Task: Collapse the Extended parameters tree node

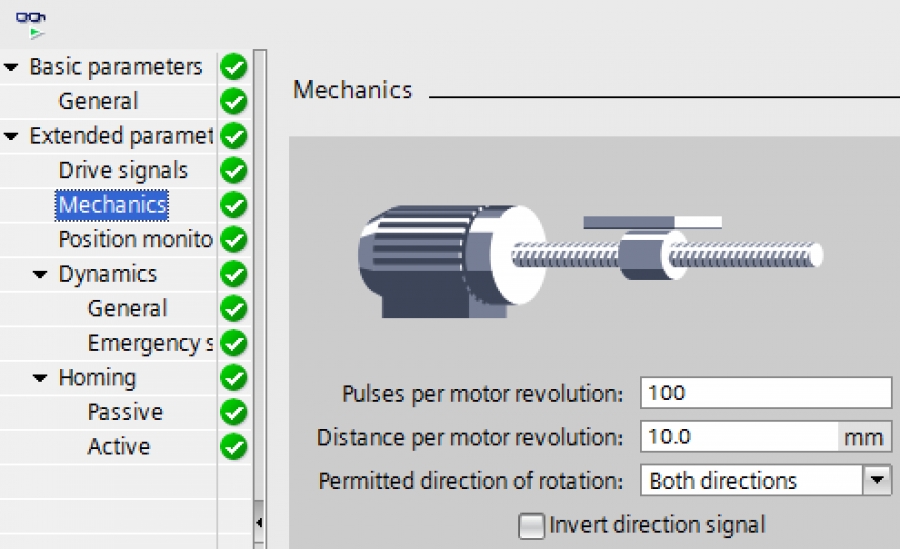Action: pos(11,136)
